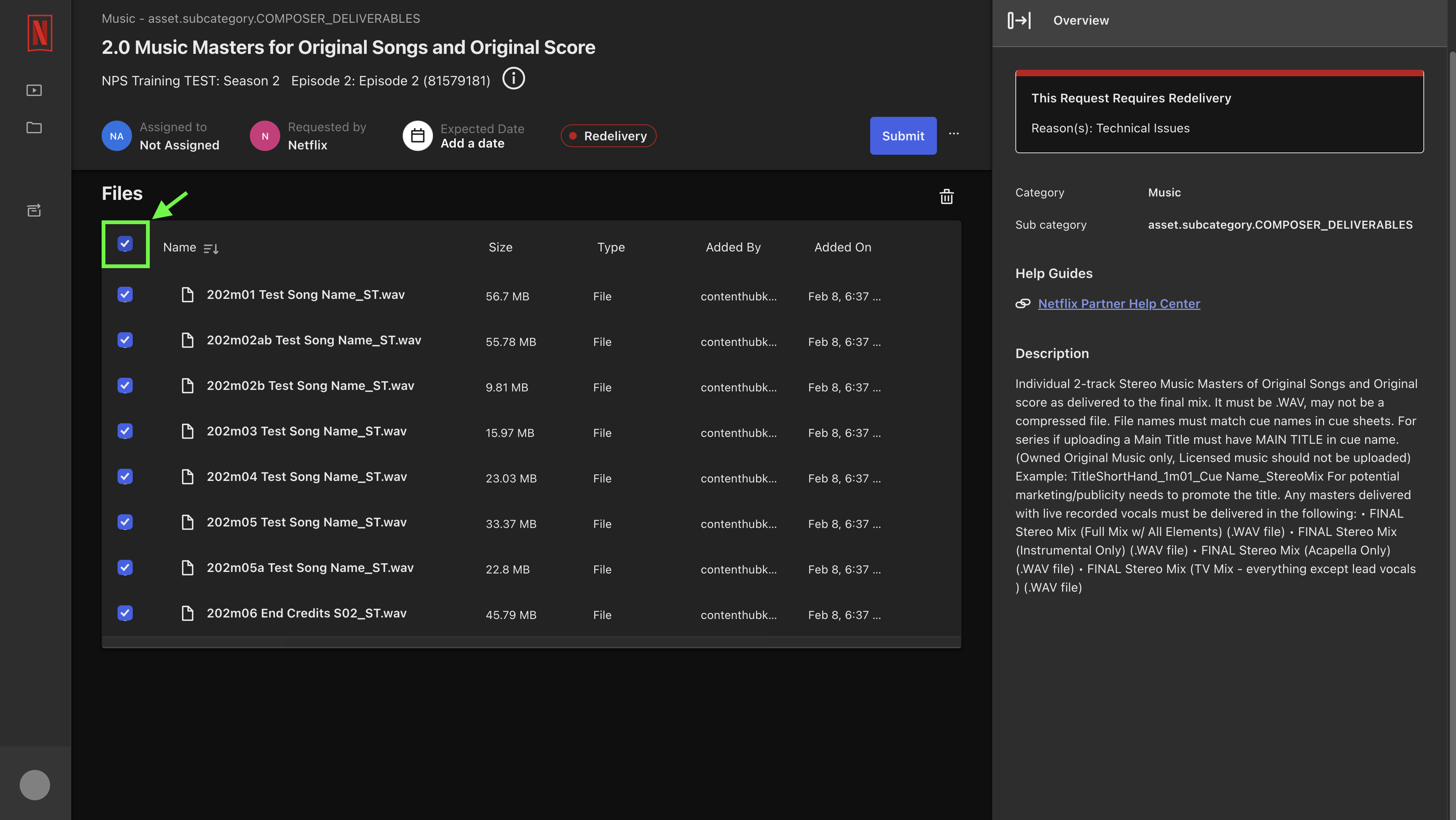This screenshot has width=1456, height=820.
Task: Uncheck 202m05a Test Song Name_ST.wav
Action: pyautogui.click(x=125, y=568)
